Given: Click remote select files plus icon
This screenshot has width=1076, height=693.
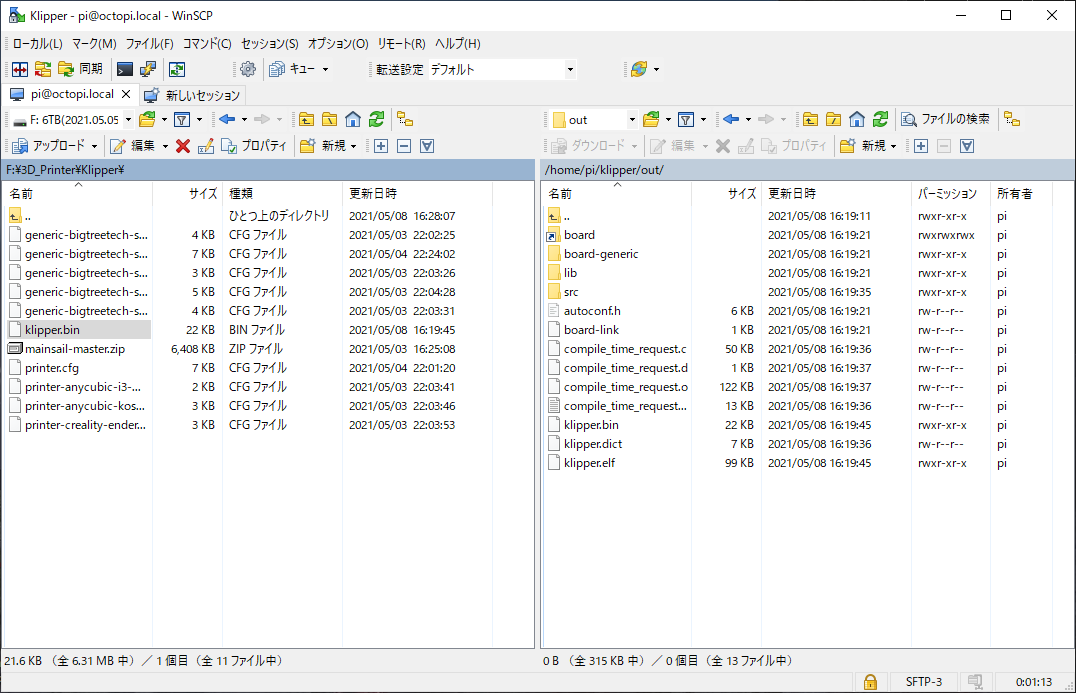Looking at the screenshot, I should pyautogui.click(x=921, y=145).
